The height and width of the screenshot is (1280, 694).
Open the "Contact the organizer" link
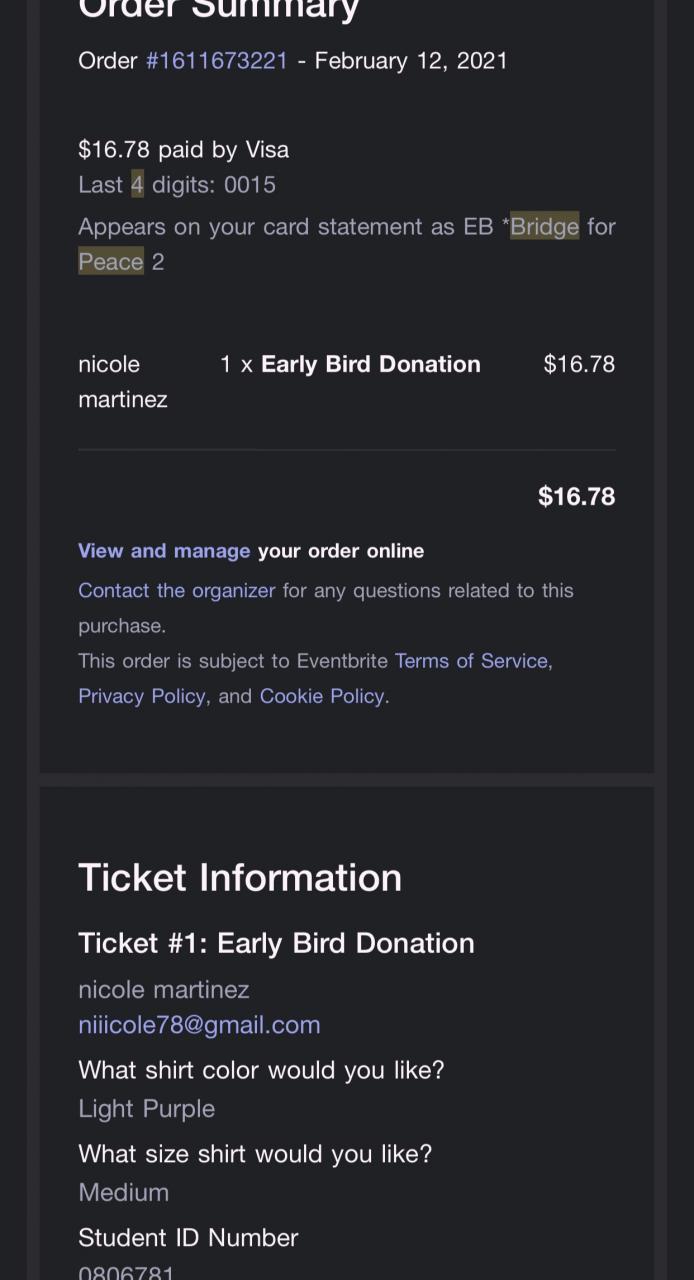pyautogui.click(x=176, y=591)
